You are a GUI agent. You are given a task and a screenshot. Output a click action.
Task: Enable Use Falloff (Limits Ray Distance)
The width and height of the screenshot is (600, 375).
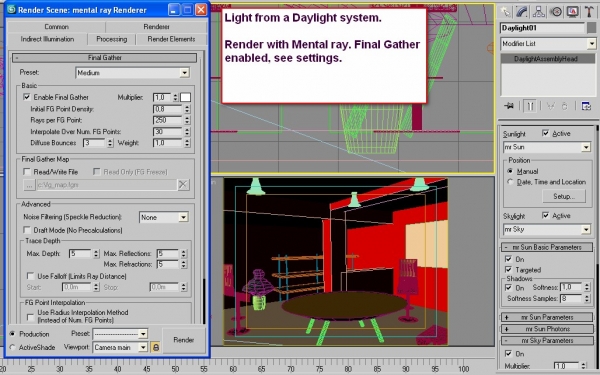tap(30, 276)
